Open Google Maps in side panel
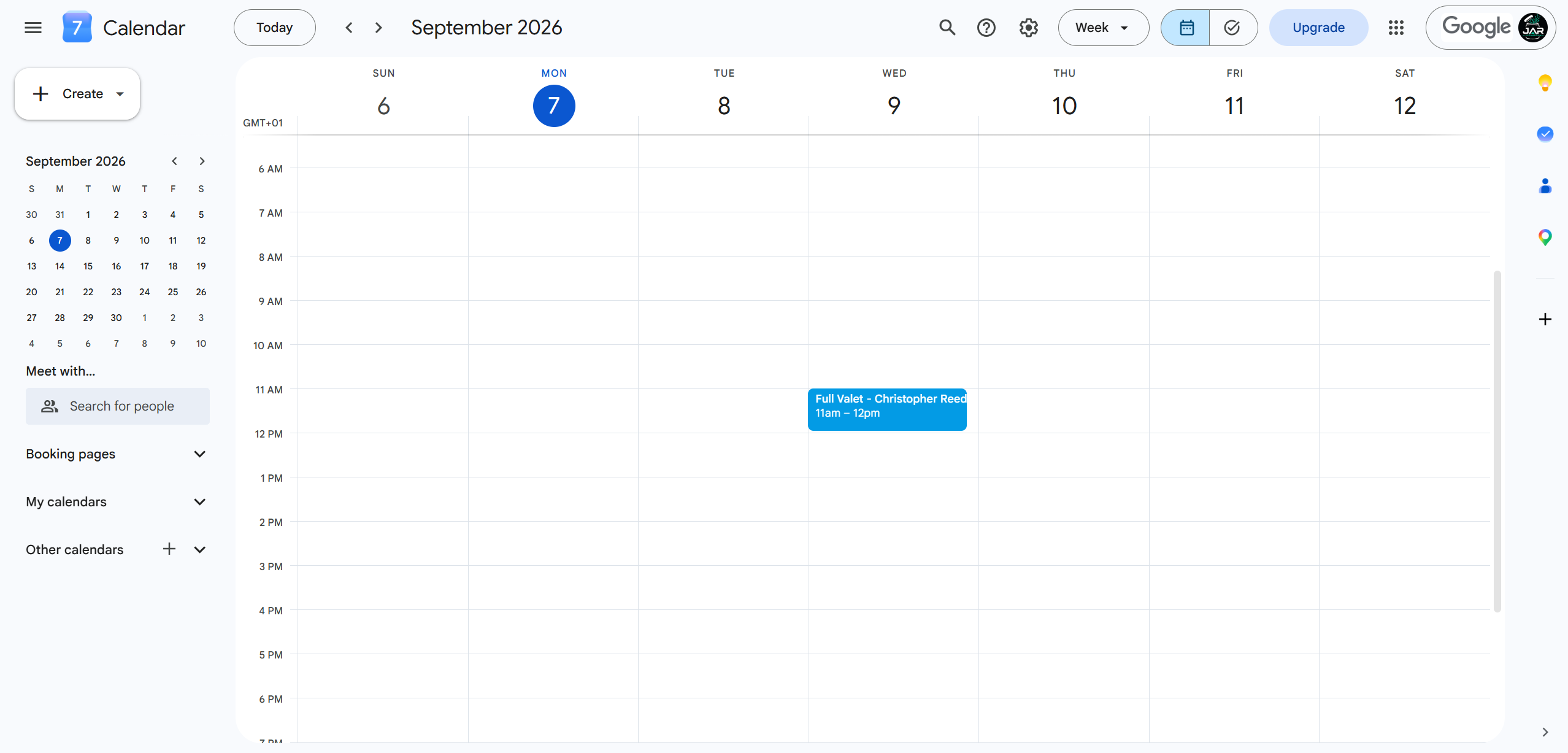Viewport: 1568px width, 753px height. tap(1545, 237)
